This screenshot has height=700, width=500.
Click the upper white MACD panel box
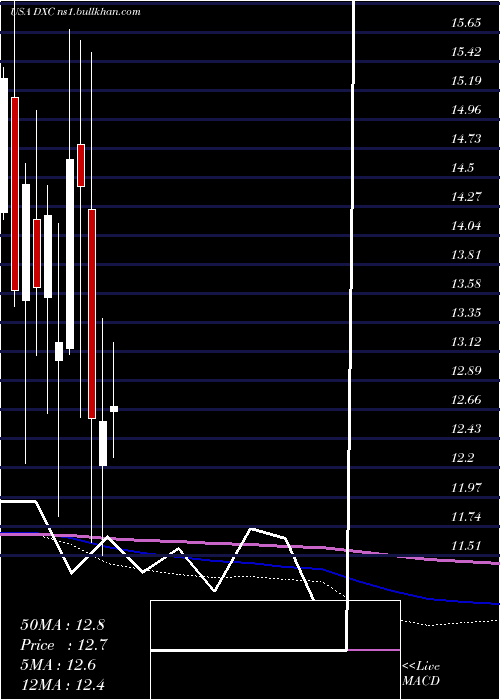[x=275, y=625]
